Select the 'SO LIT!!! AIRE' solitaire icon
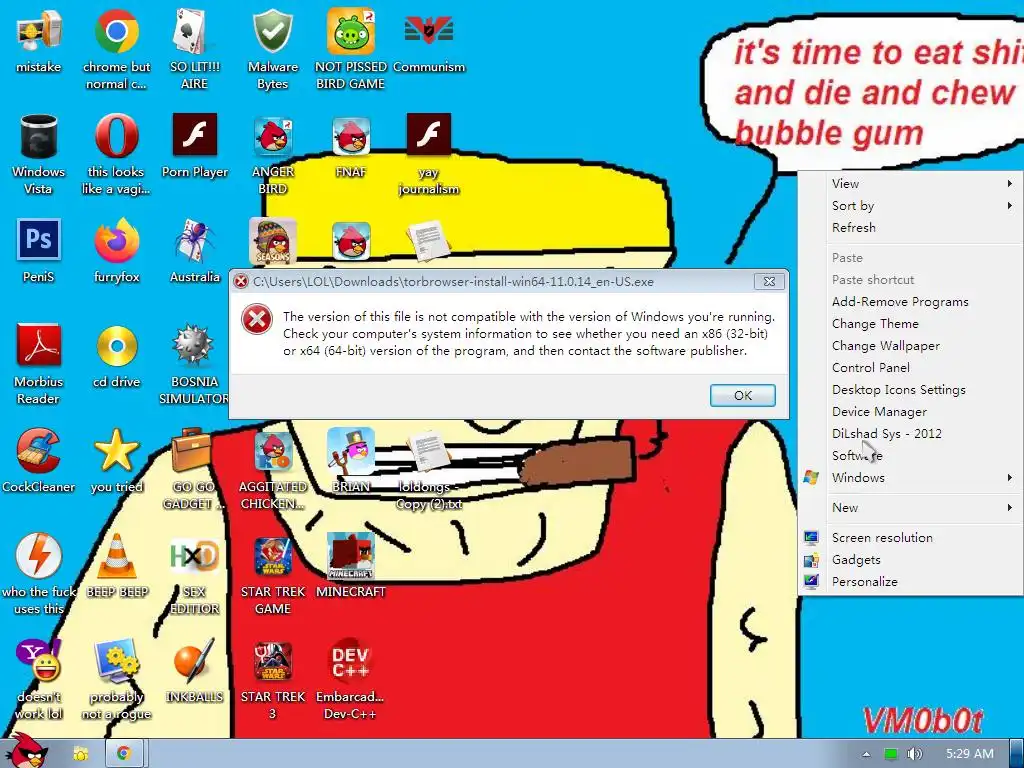Image resolution: width=1024 pixels, height=768 pixels. tap(194, 49)
